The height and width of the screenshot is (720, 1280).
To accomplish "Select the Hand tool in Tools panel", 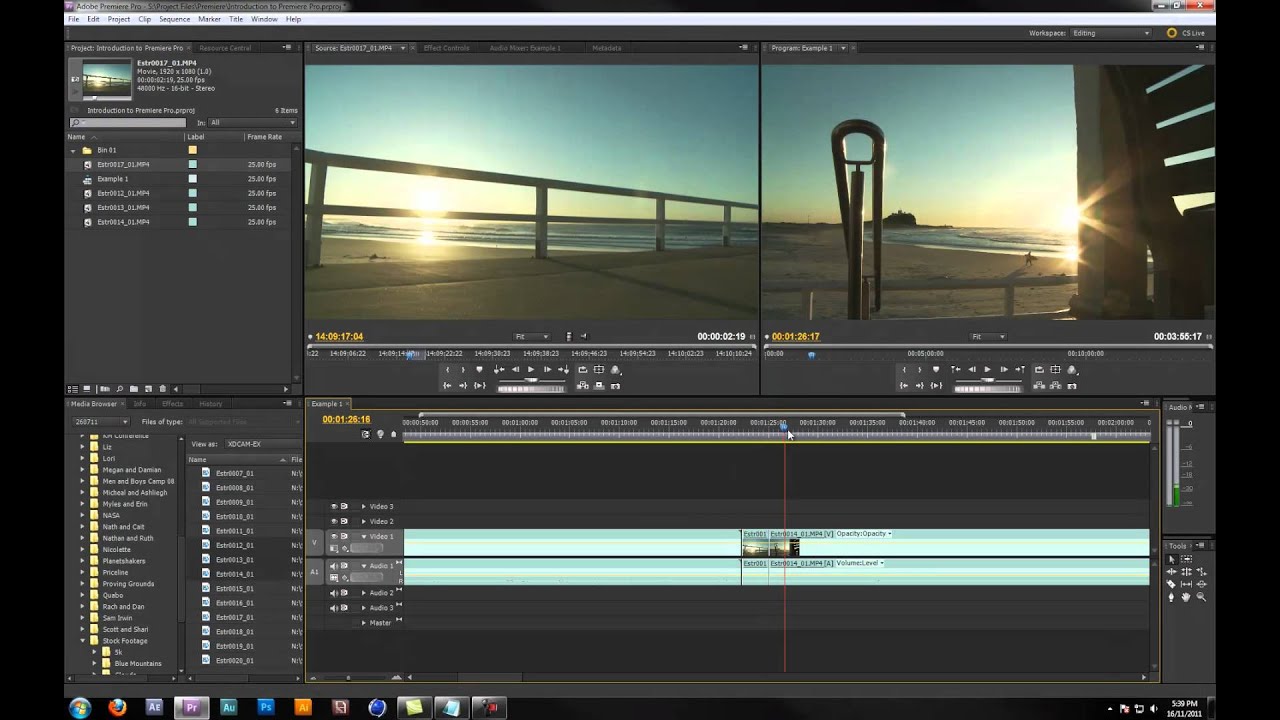I will point(1186,597).
